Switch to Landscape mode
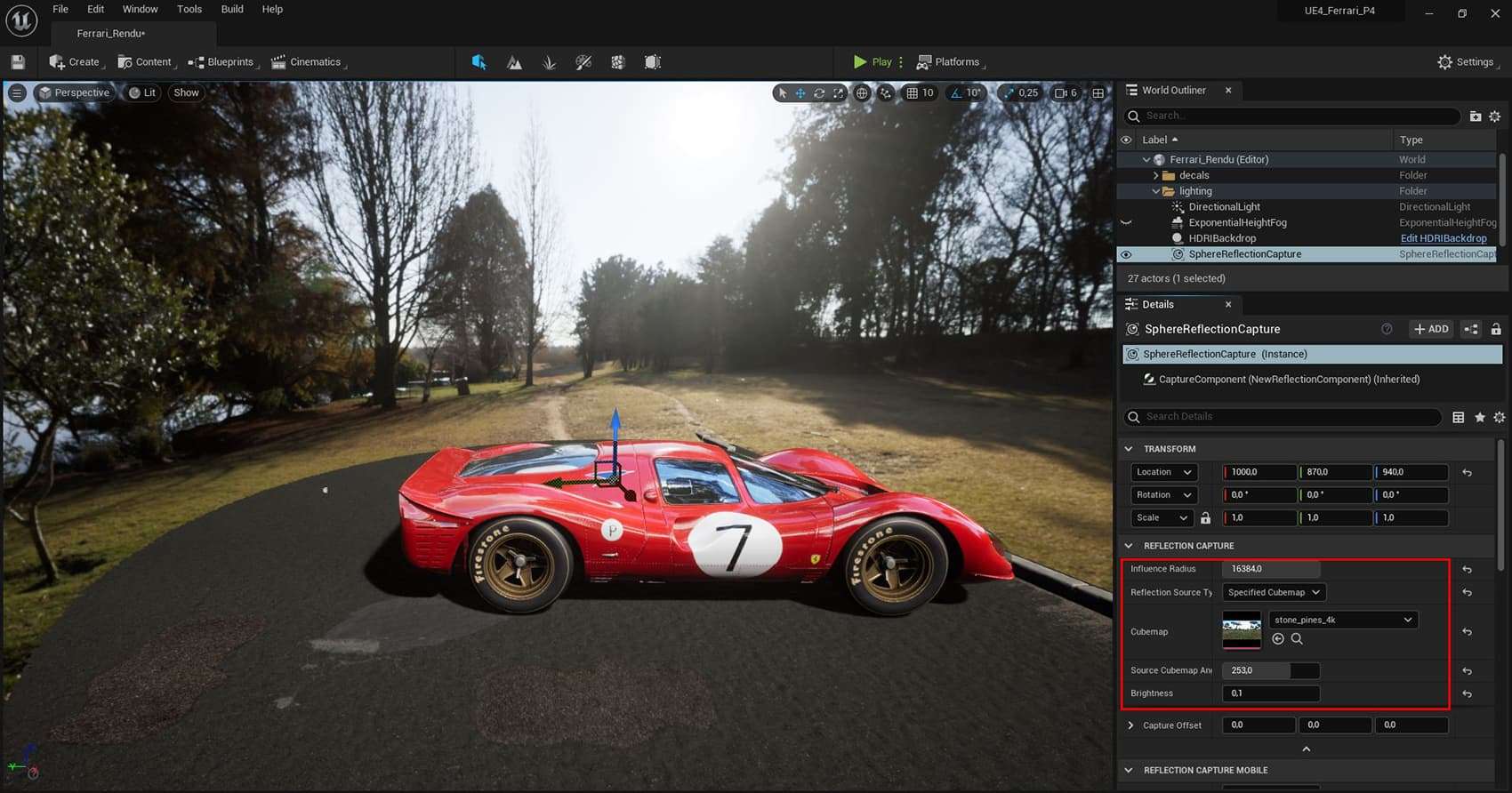 point(514,62)
